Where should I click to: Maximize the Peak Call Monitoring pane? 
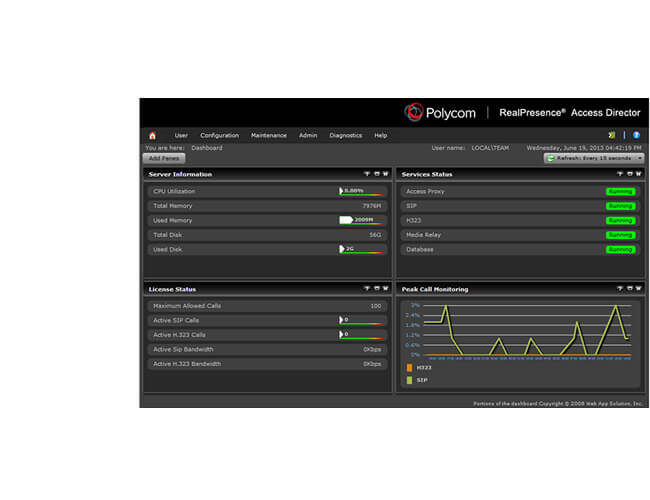pyautogui.click(x=630, y=288)
